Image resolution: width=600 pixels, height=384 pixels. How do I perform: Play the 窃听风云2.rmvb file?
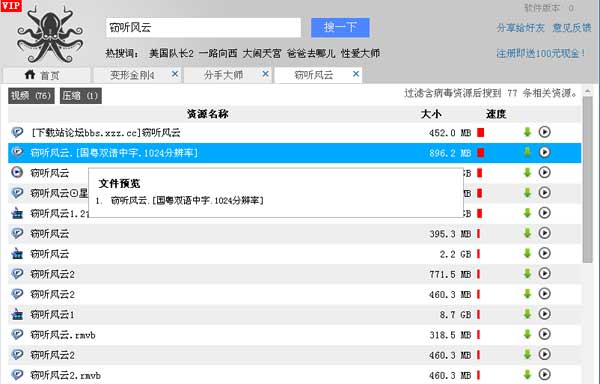point(545,374)
